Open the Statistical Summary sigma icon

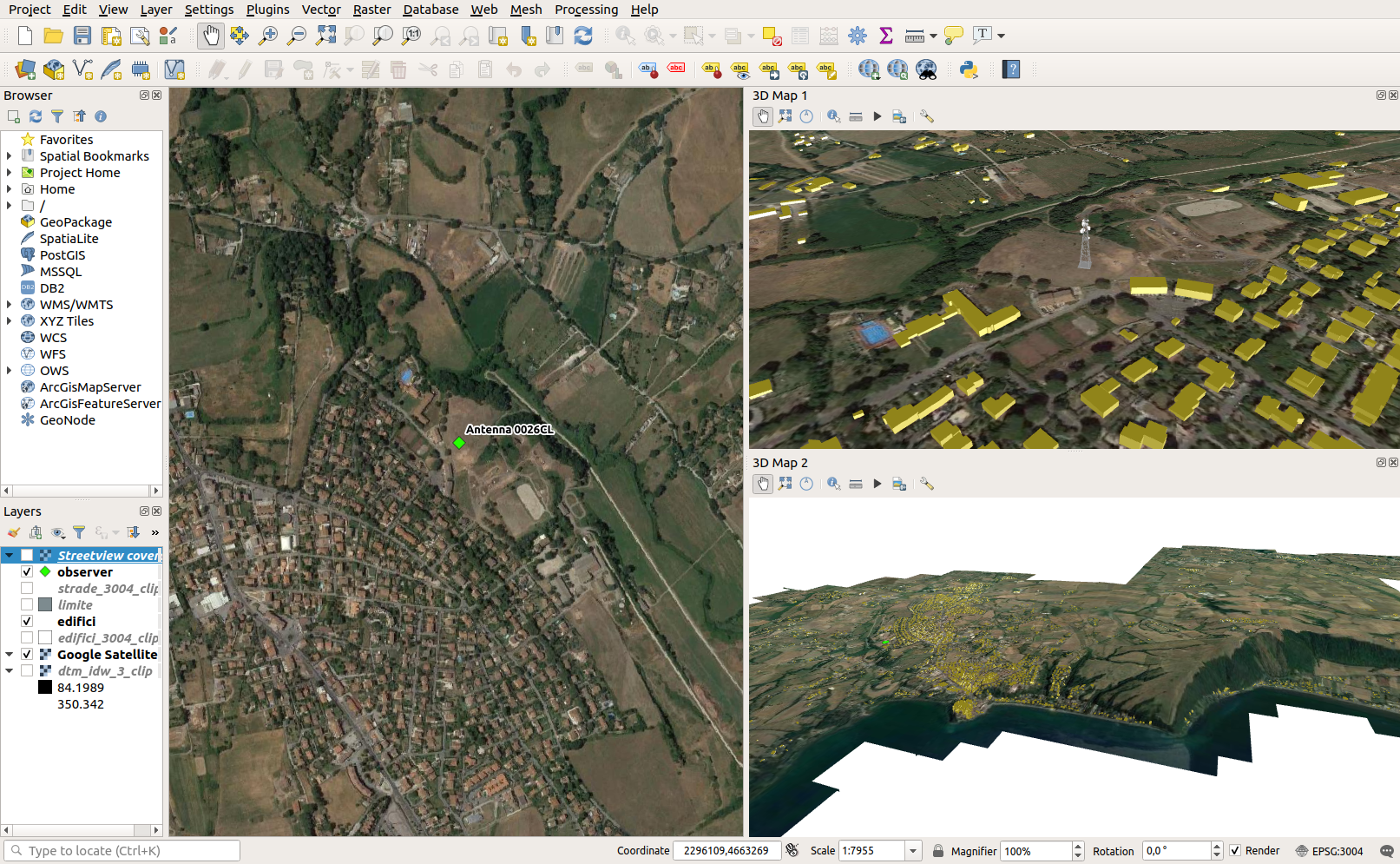885,36
